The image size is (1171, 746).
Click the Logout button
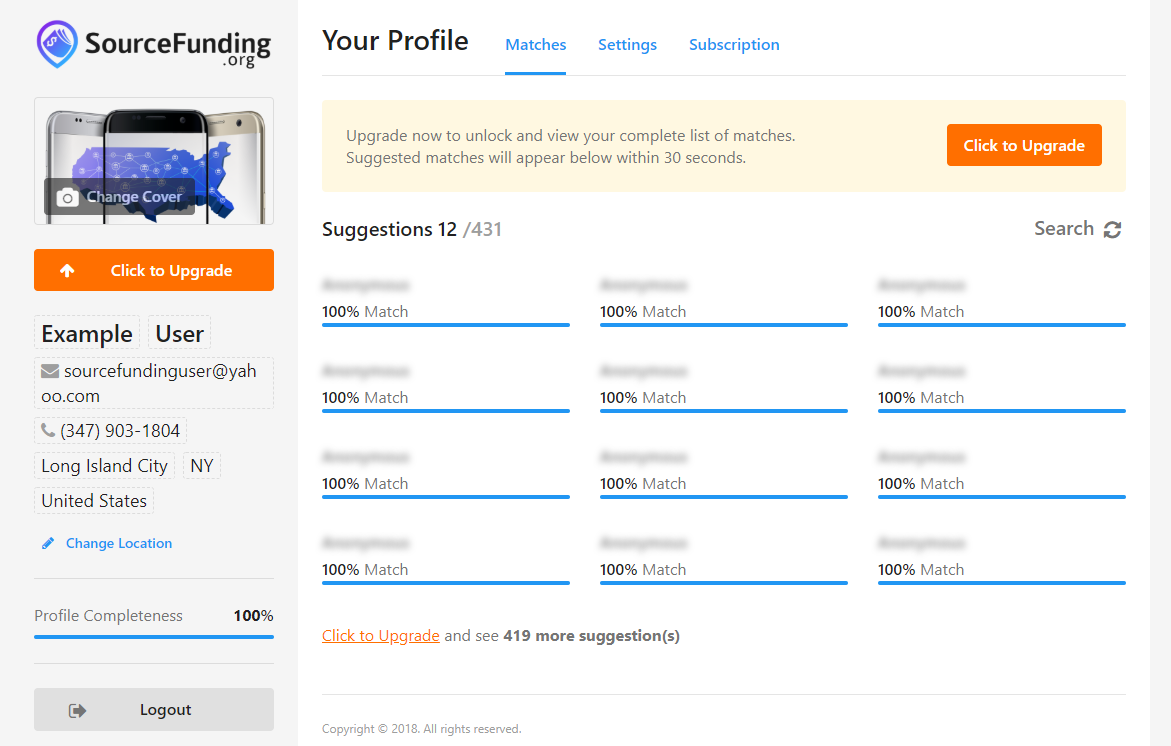[x=154, y=709]
